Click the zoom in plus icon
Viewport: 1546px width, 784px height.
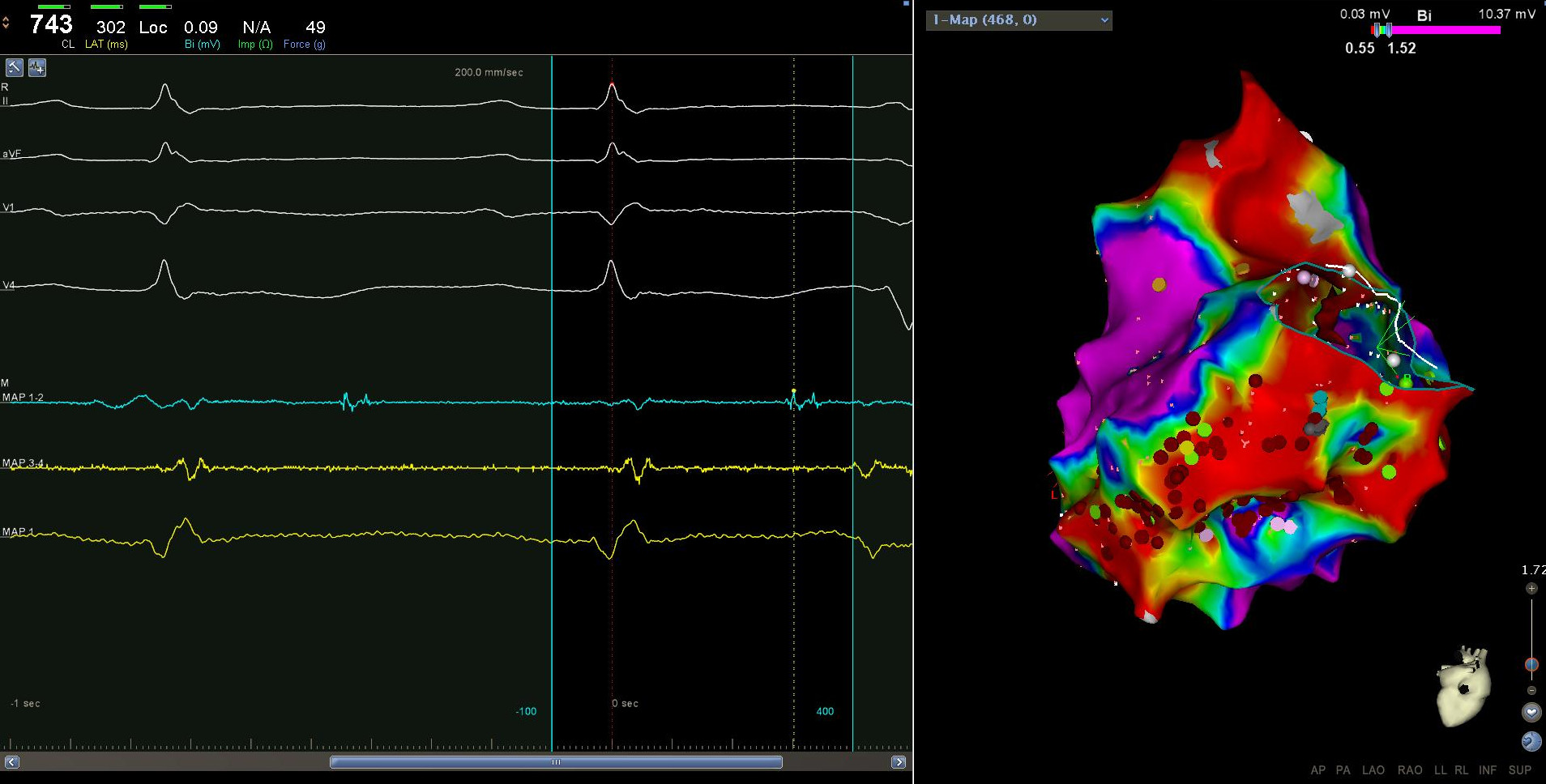pyautogui.click(x=1531, y=589)
